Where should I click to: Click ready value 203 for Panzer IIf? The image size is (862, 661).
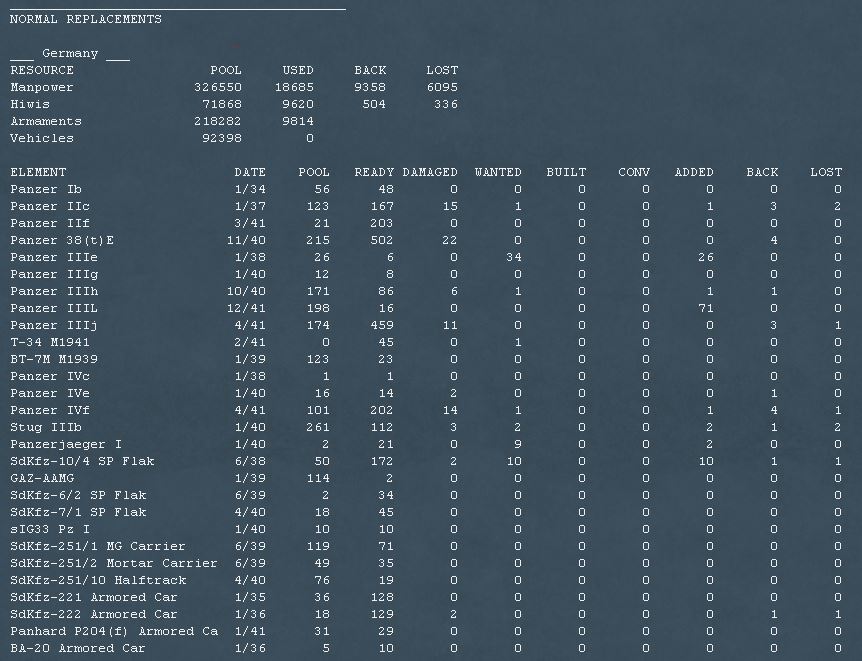point(382,223)
